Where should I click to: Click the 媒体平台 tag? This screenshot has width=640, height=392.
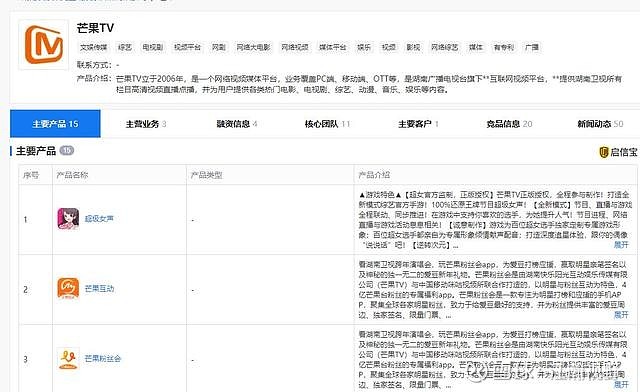(333, 47)
